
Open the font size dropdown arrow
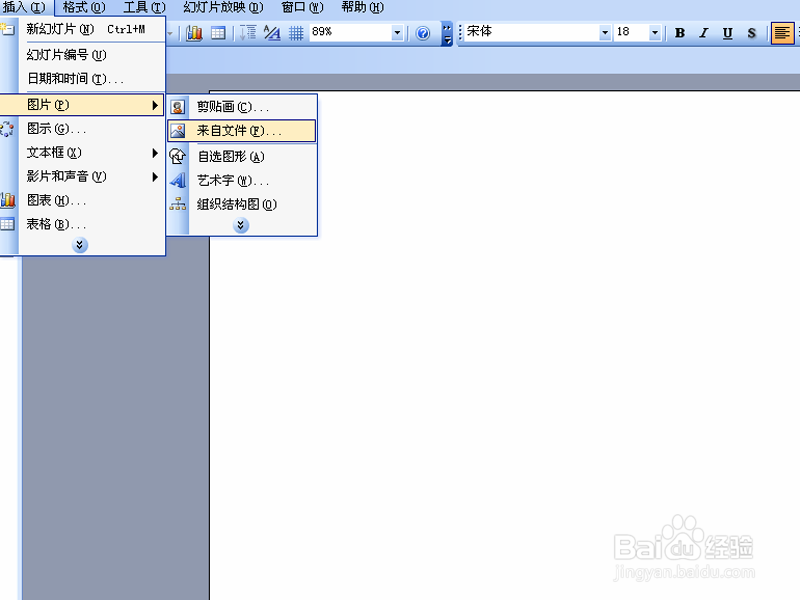(x=655, y=33)
